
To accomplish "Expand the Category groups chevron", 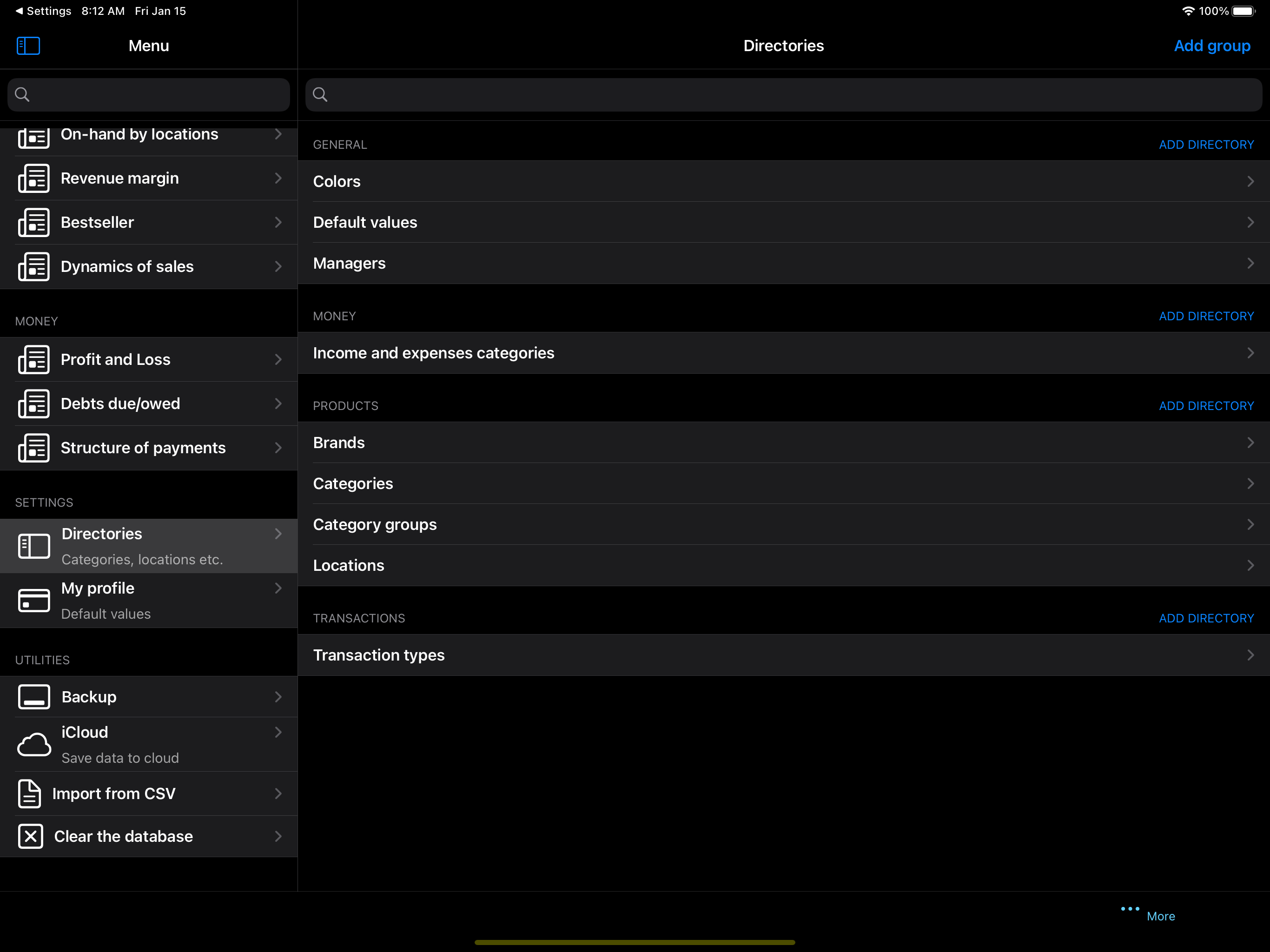I will [1250, 524].
